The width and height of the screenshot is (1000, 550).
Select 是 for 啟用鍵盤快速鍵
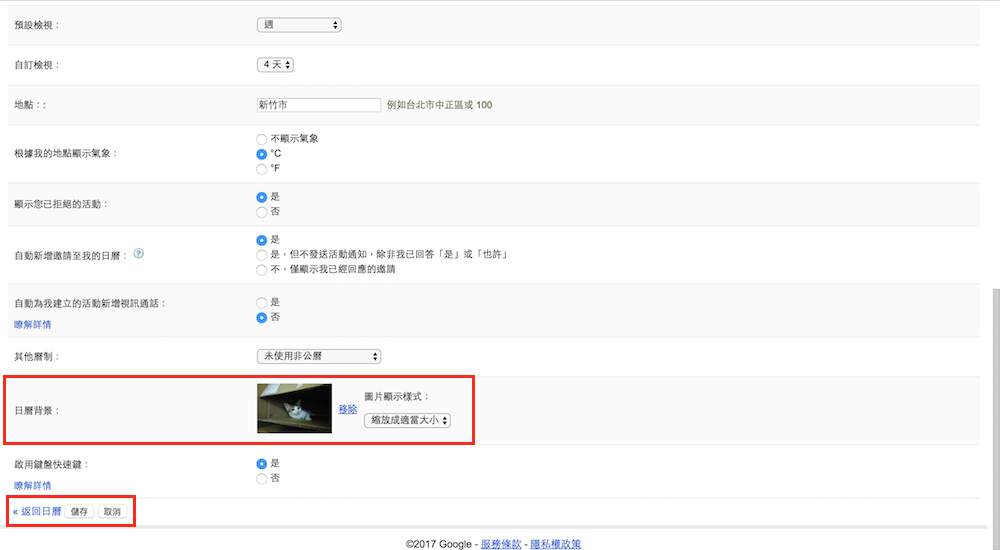coord(261,464)
